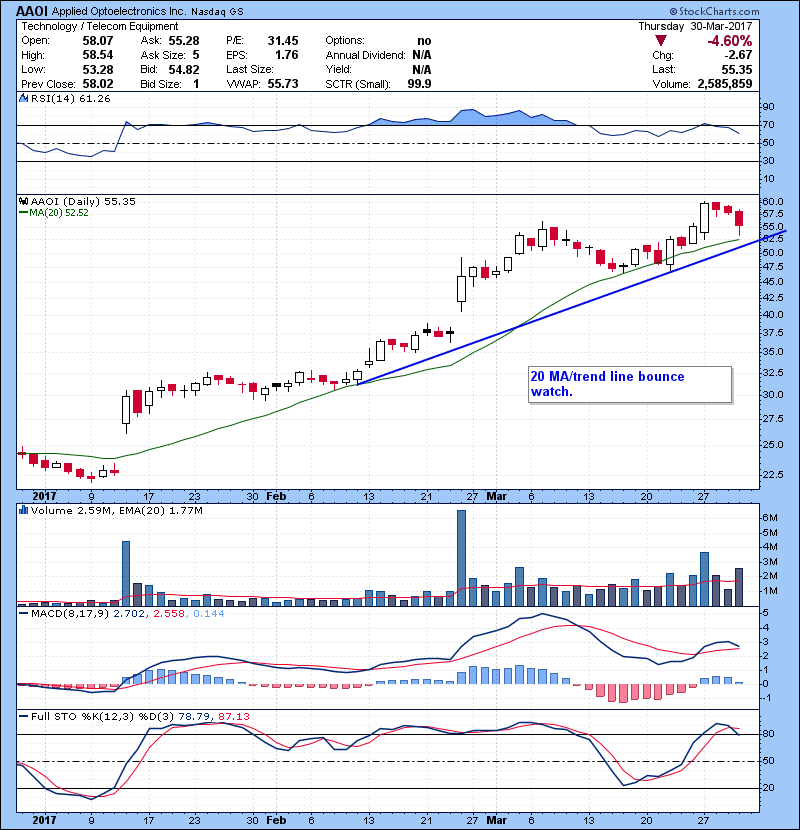The image size is (800, 830).
Task: Select the High value 58.54
Action: point(97,55)
